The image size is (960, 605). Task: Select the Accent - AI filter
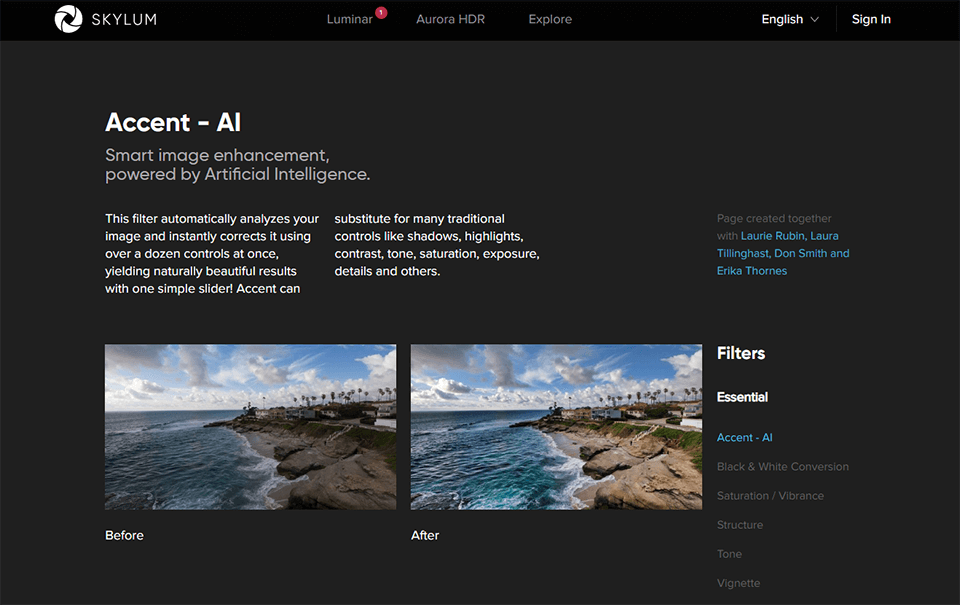744,437
